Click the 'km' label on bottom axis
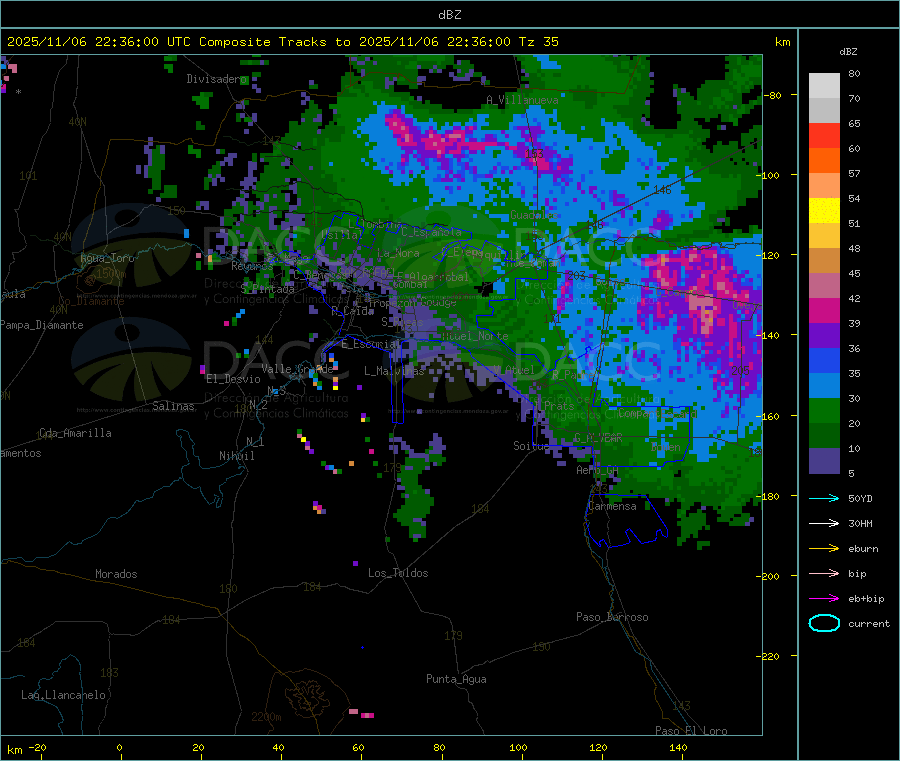This screenshot has width=900, height=761. point(14,750)
